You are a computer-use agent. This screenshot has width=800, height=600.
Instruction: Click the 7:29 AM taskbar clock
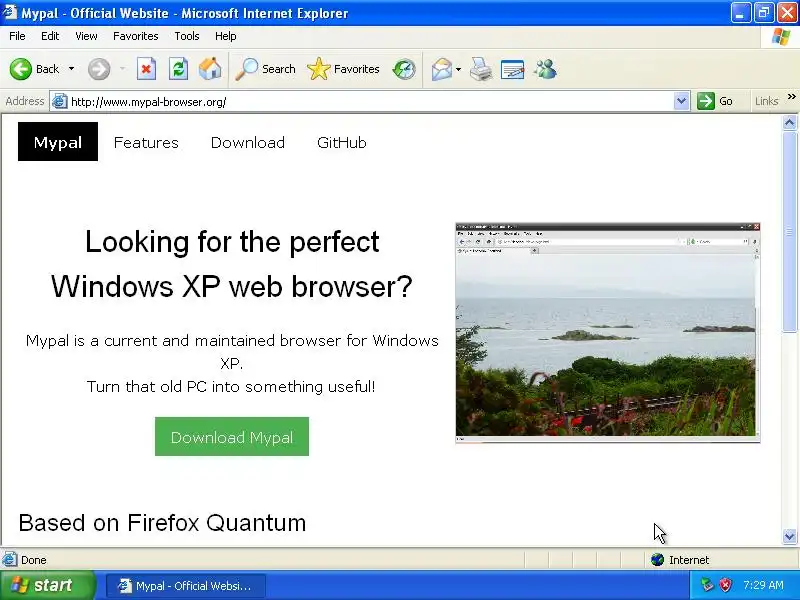(763, 585)
